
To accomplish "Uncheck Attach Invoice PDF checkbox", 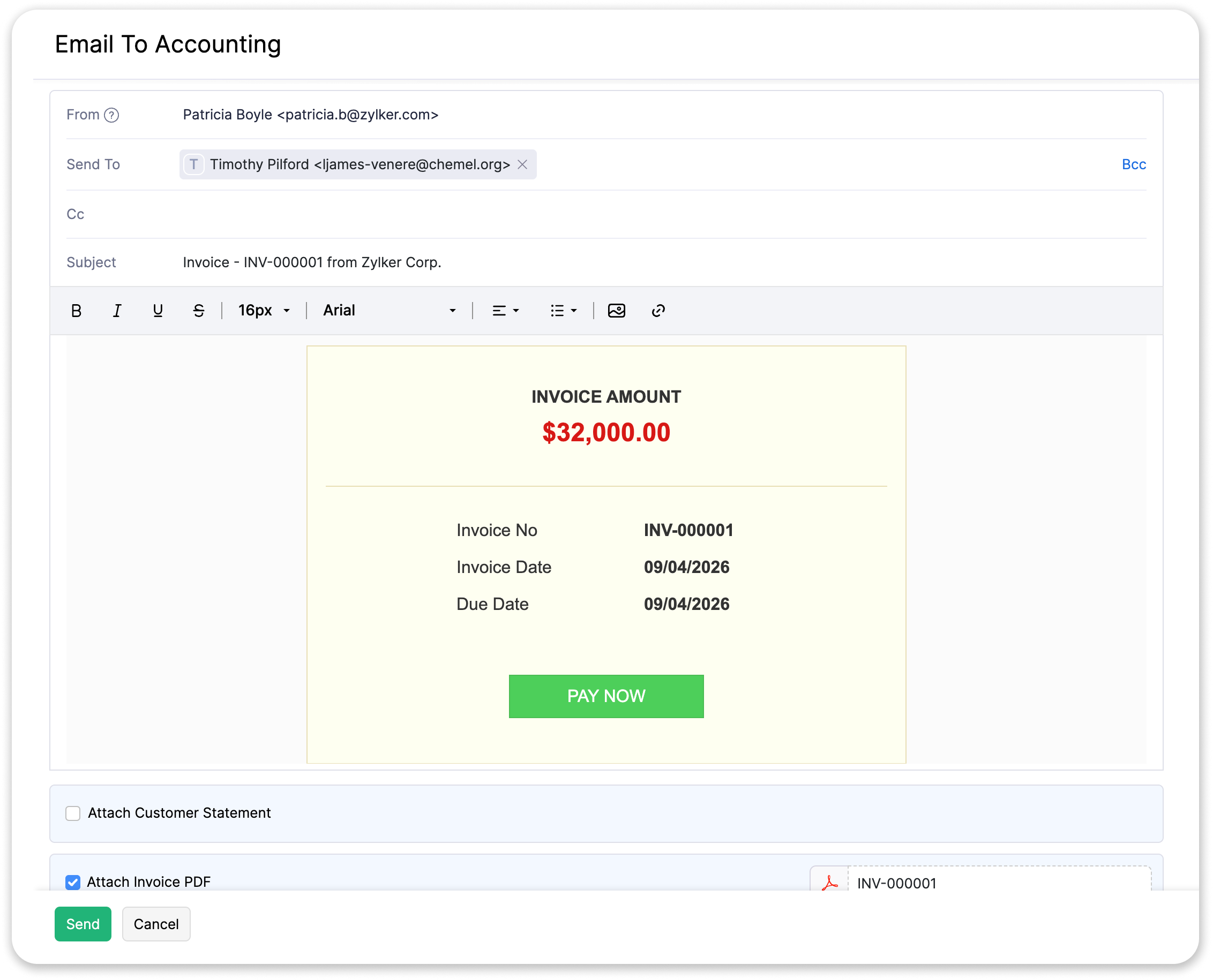I will 73,882.
